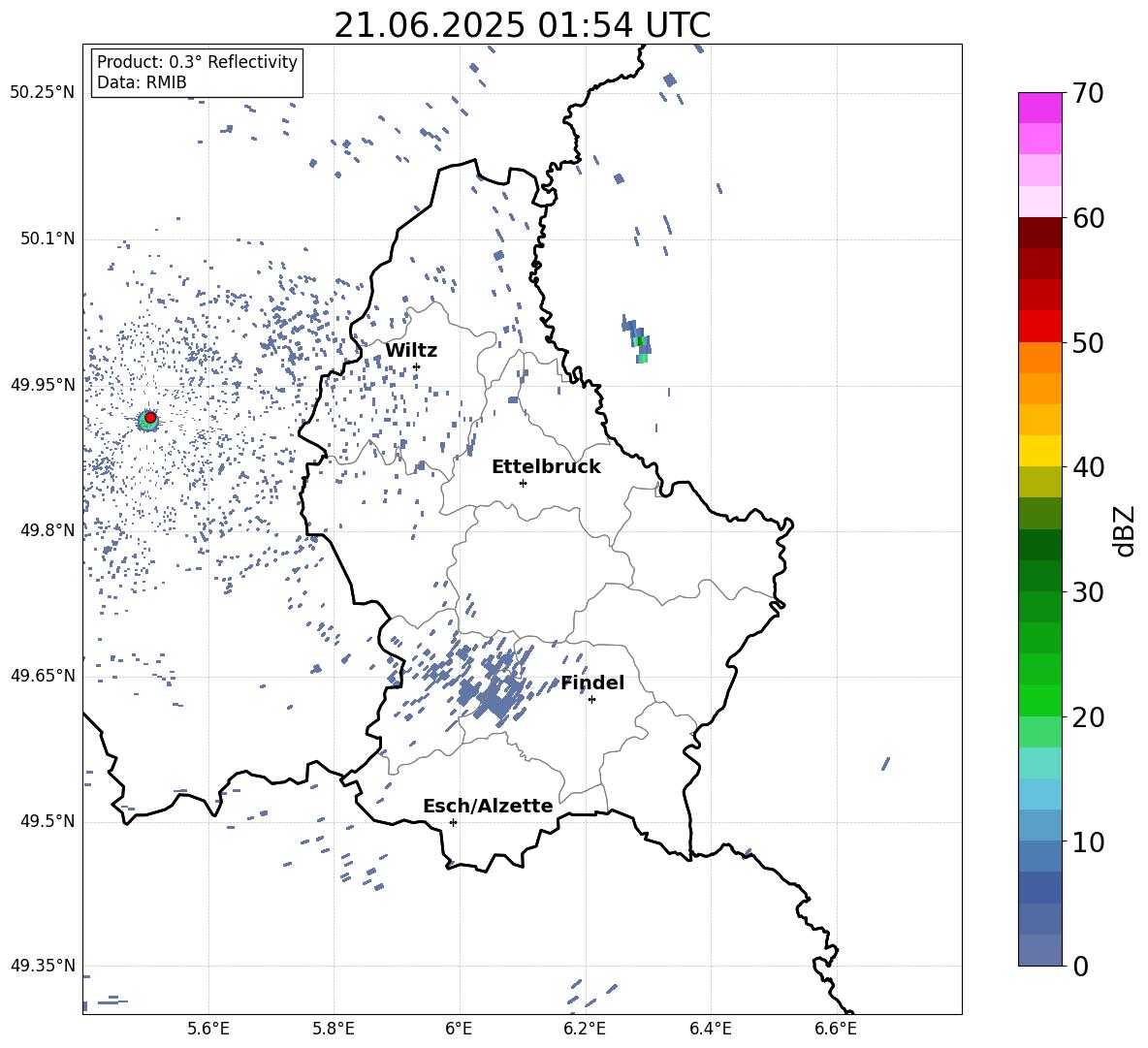
Task: Click the bright red colorbar segment just above 50 dBZ
Action: (x=1039, y=327)
